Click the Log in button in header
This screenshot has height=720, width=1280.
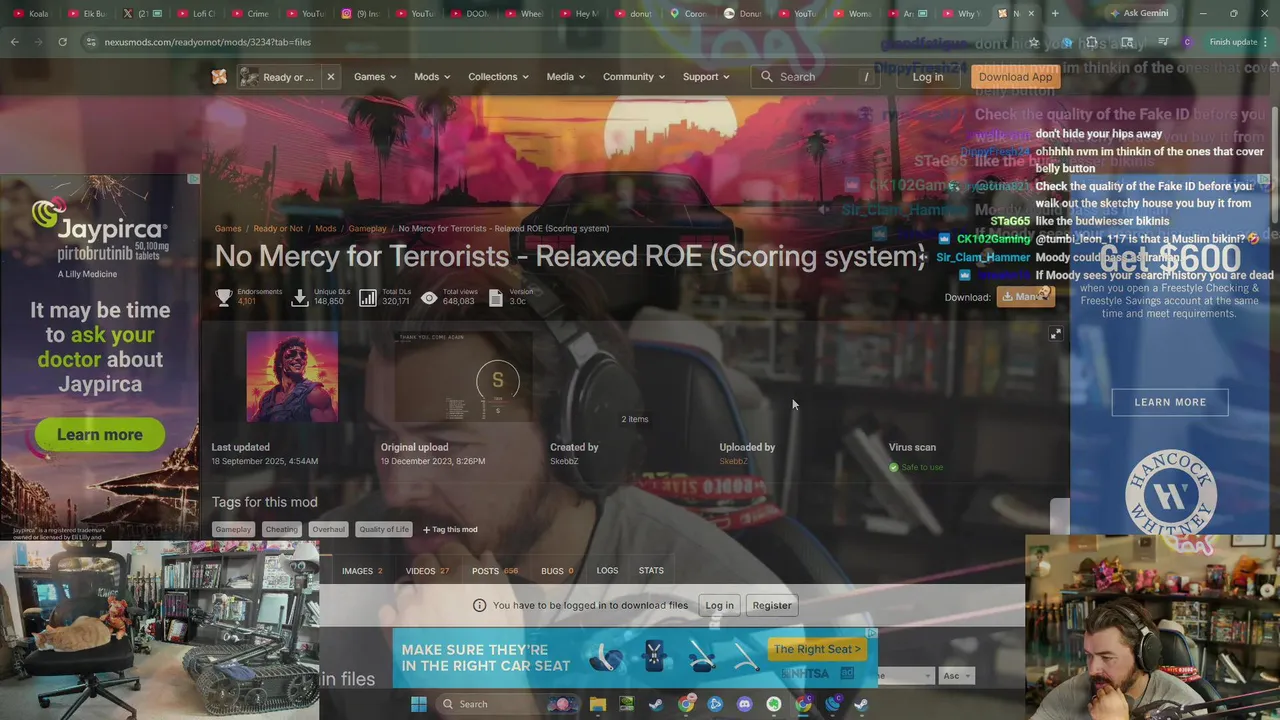click(x=927, y=77)
